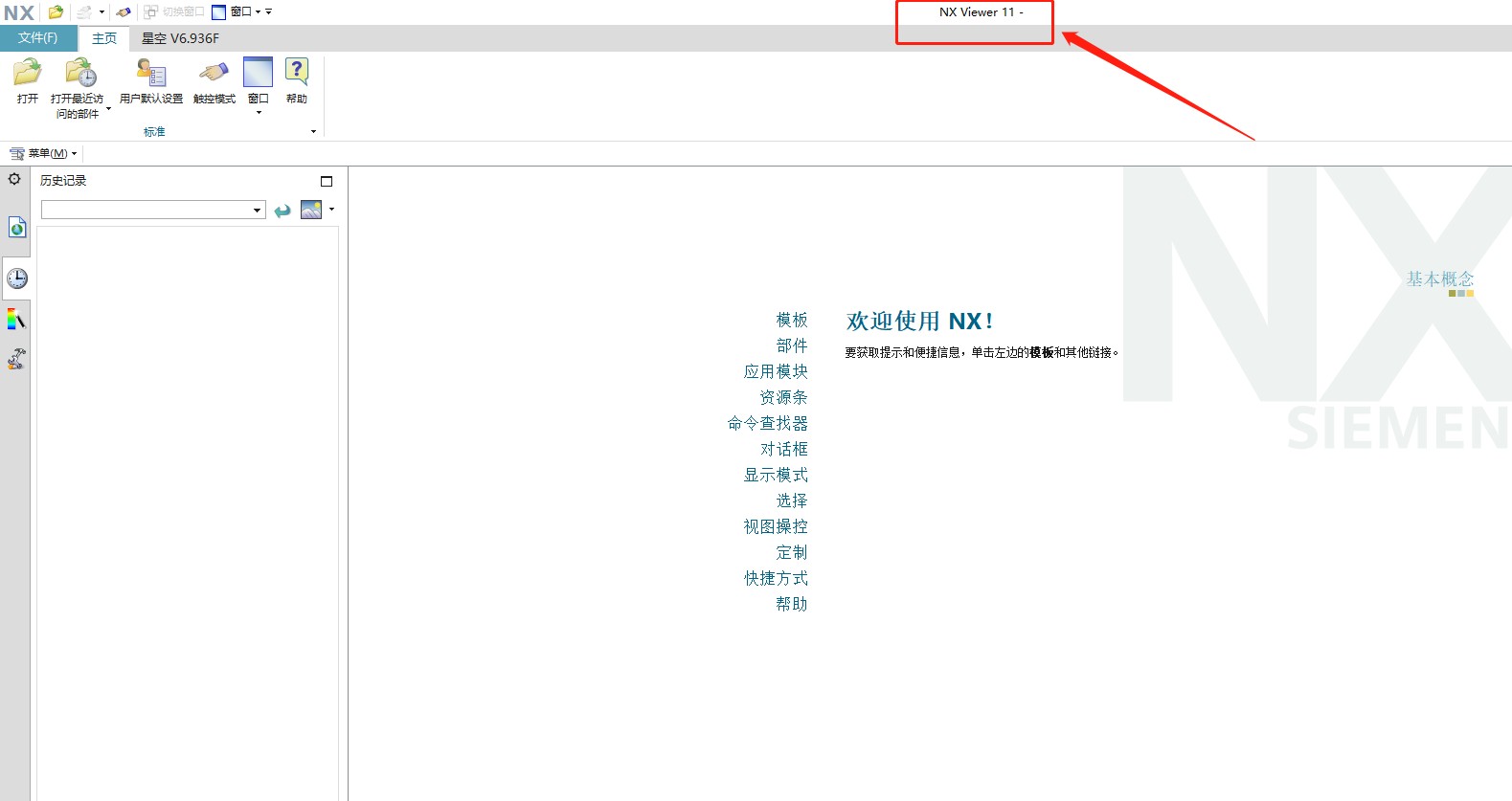The height and width of the screenshot is (801, 1512).
Task: Click the 标准 group label
Action: click(154, 132)
